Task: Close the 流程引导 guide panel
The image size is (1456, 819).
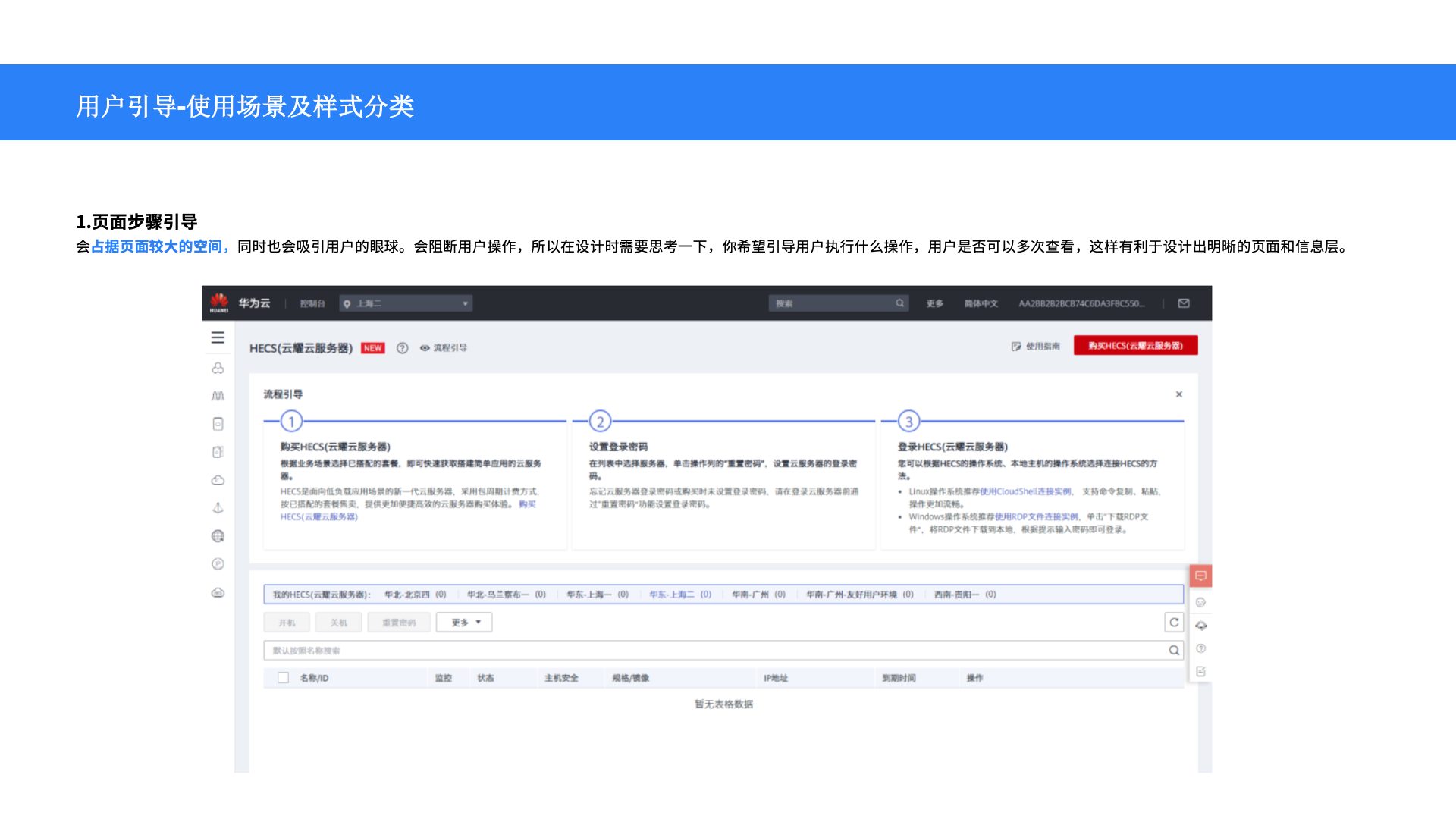Action: [1179, 394]
